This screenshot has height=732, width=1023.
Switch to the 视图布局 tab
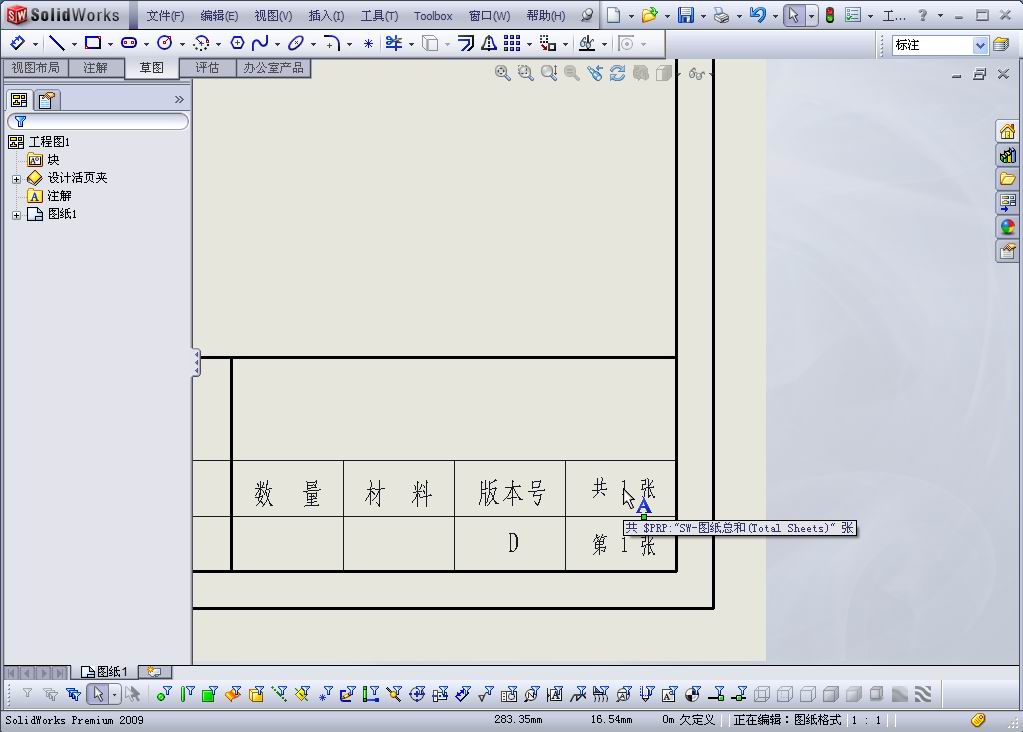(35, 68)
